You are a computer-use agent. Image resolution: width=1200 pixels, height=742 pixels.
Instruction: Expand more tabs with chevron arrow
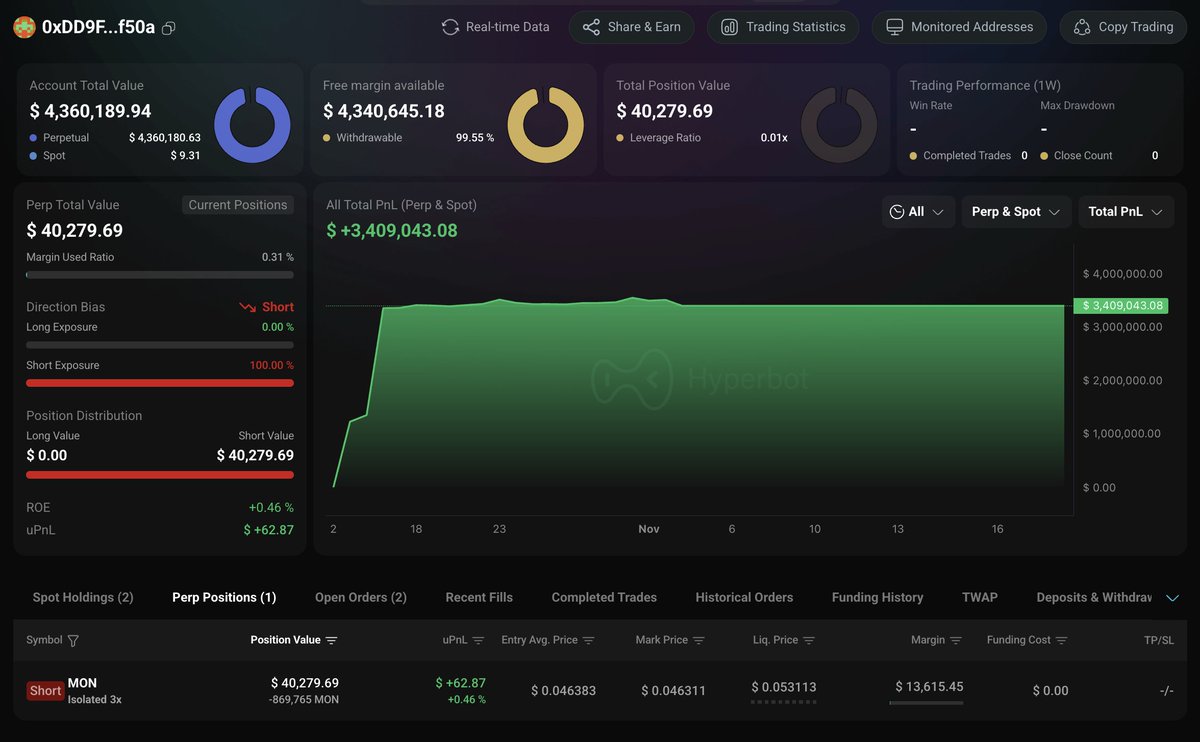click(x=1173, y=598)
